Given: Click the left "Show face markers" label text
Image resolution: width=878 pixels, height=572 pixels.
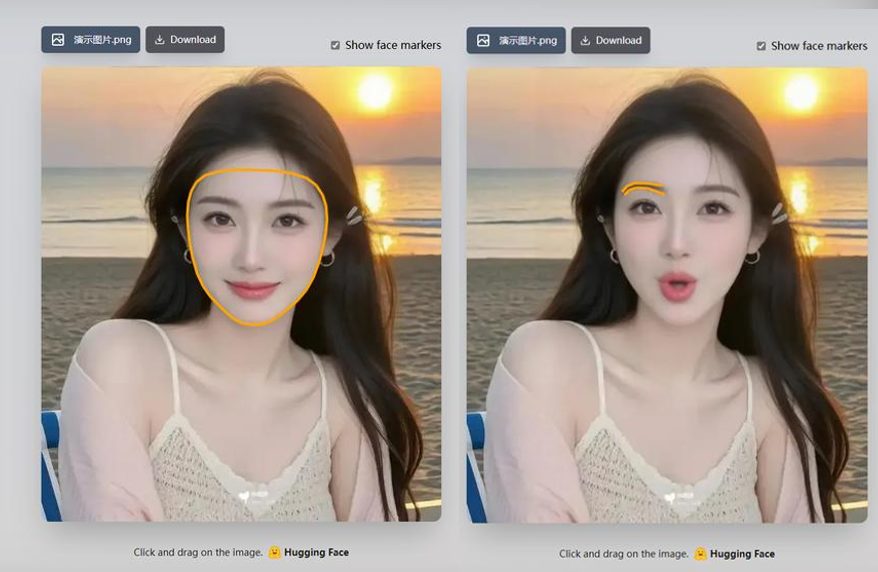Looking at the screenshot, I should 393,46.
